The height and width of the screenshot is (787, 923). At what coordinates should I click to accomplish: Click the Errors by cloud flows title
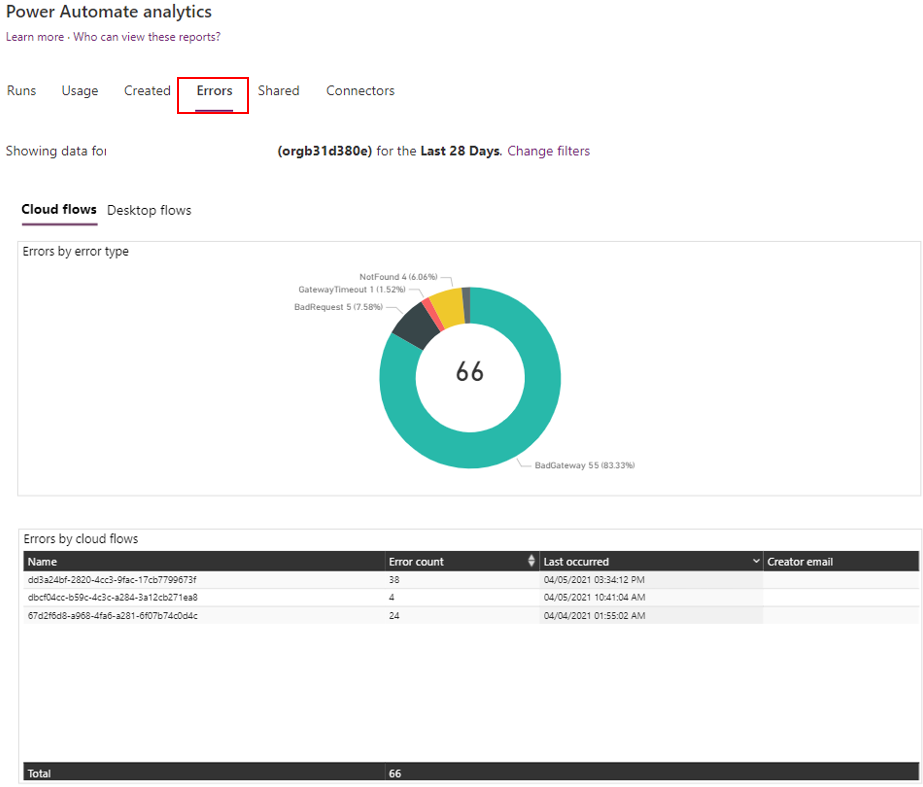(81, 539)
